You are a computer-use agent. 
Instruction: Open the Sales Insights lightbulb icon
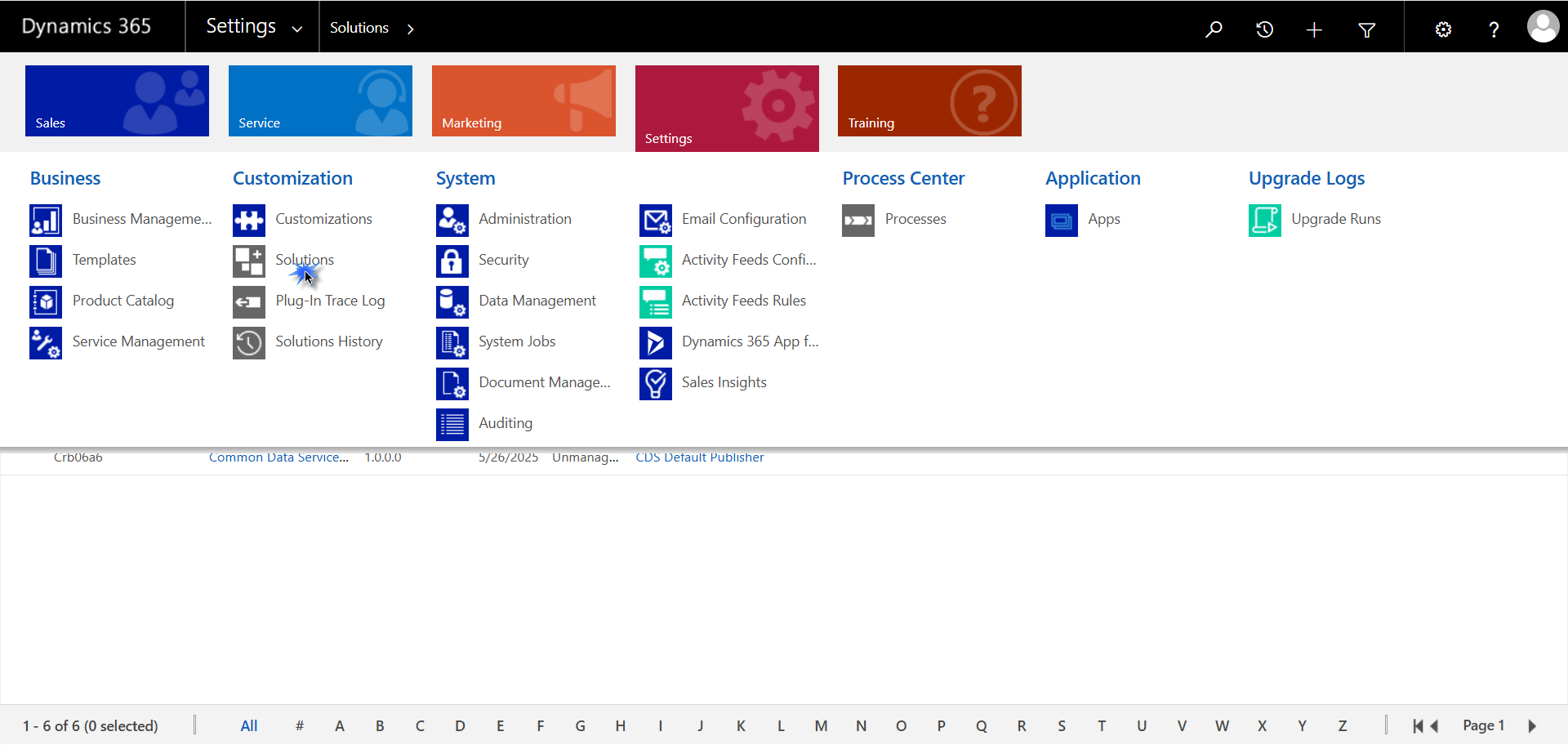pos(655,384)
